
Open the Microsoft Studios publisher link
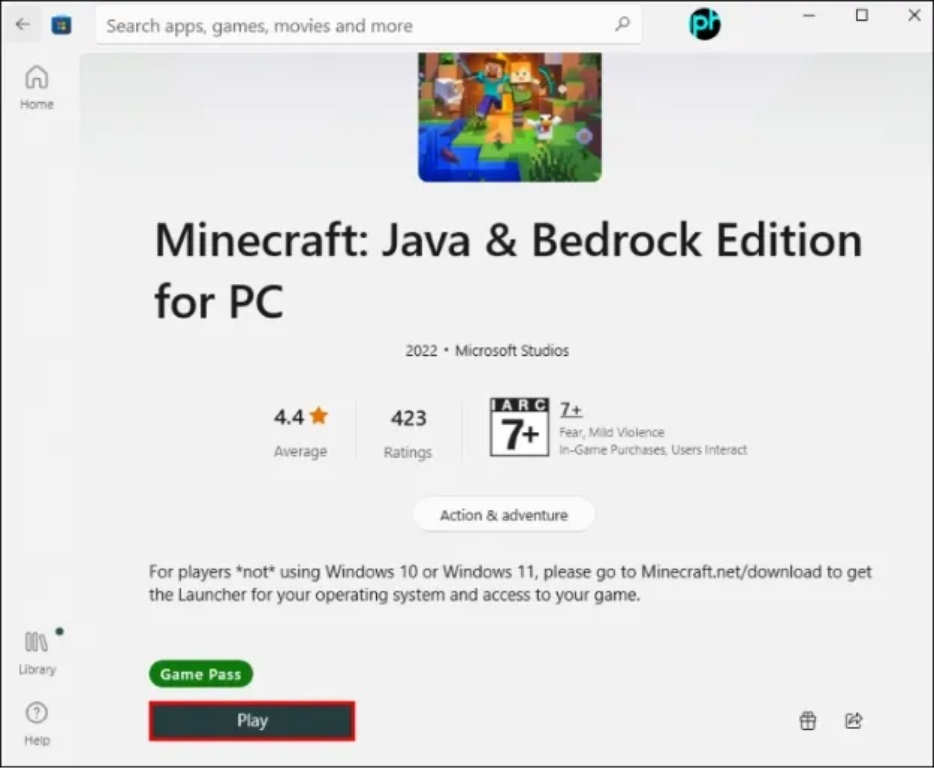pos(512,351)
